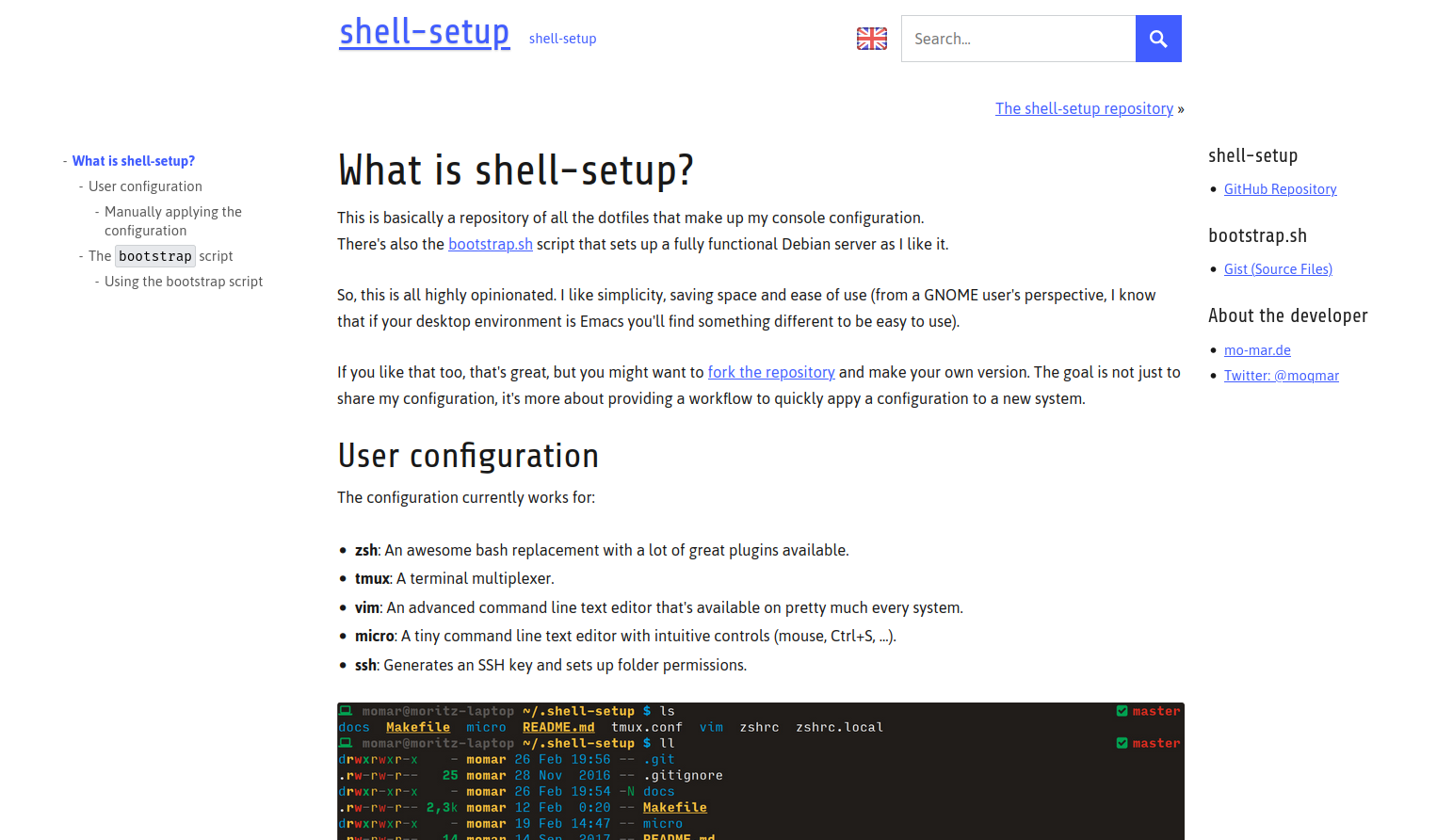
Task: Click the magnifier search button
Action: 1158,39
